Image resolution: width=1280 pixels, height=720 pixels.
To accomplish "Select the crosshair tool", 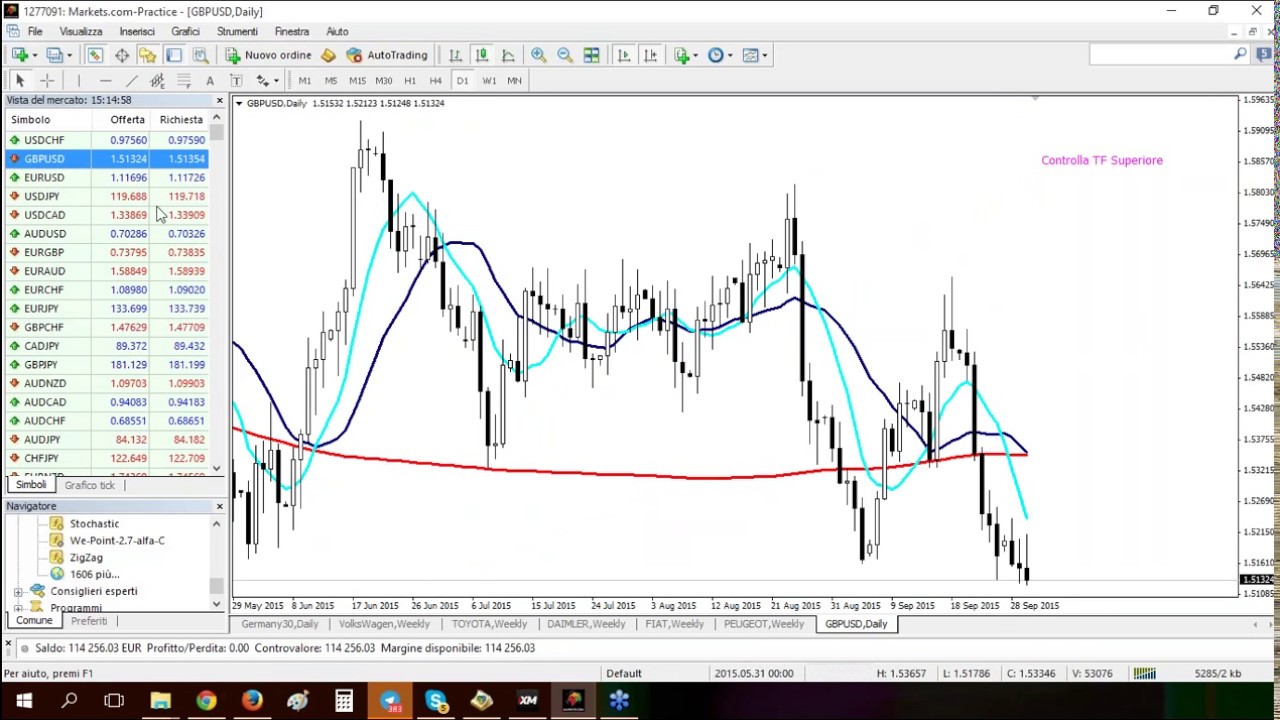I will tap(46, 80).
